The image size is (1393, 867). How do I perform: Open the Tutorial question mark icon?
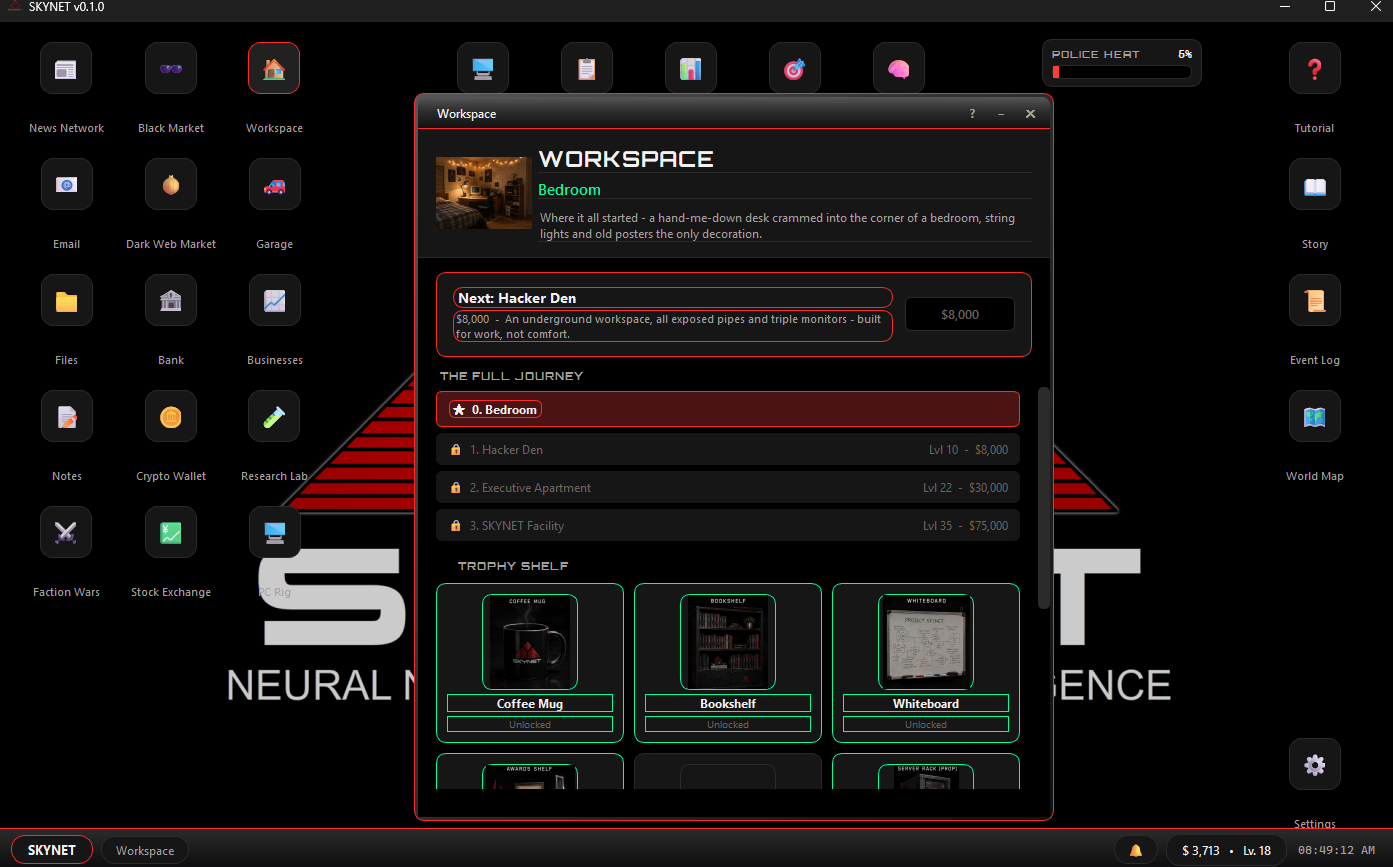1315,69
